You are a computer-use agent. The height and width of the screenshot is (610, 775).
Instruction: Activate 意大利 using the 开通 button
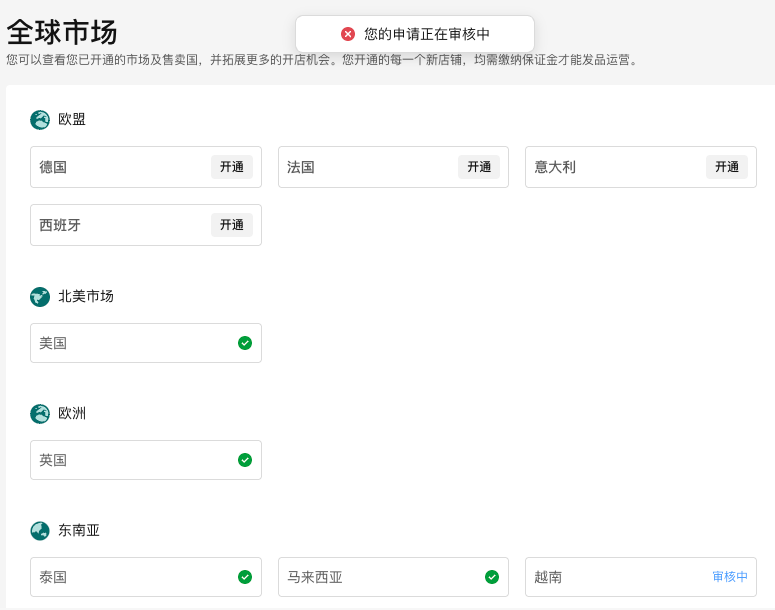click(x=727, y=167)
